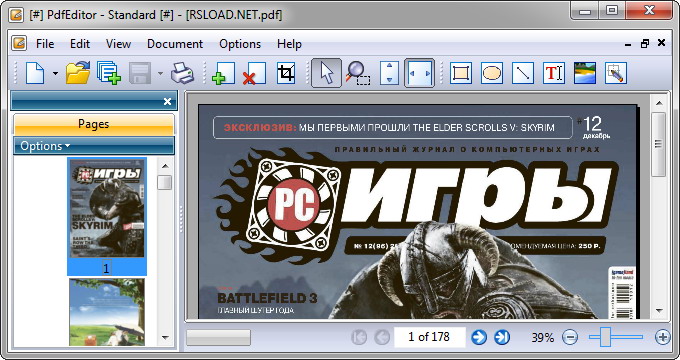Open the View menu
Image resolution: width=680 pixels, height=360 pixels.
click(118, 44)
